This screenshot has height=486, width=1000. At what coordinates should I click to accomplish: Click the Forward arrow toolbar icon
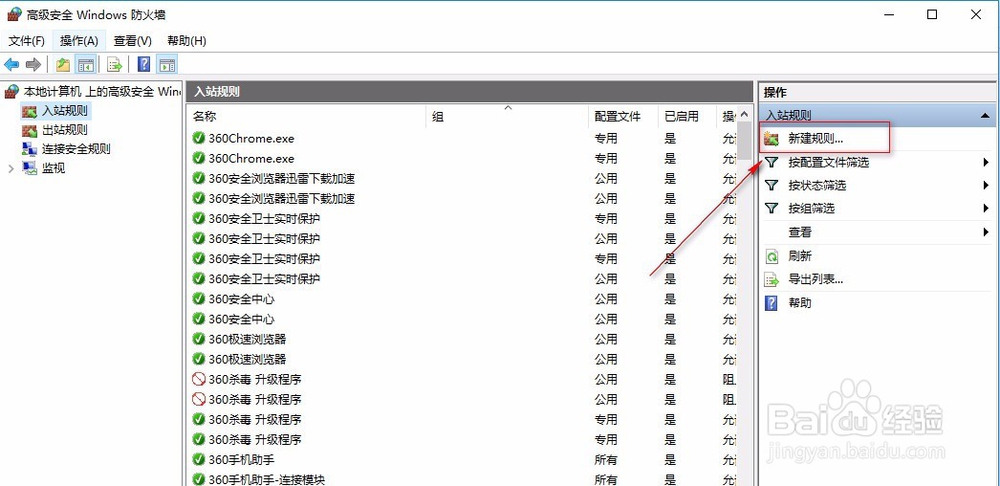33,64
